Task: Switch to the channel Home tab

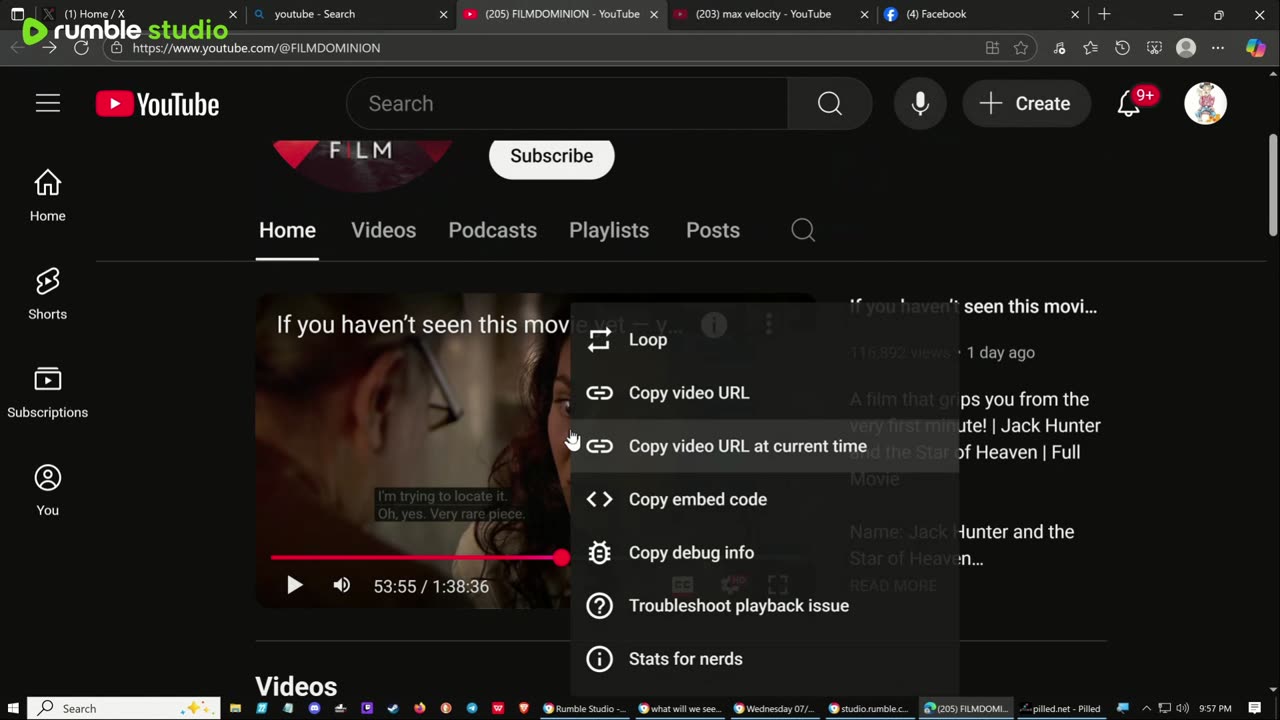Action: [x=287, y=230]
